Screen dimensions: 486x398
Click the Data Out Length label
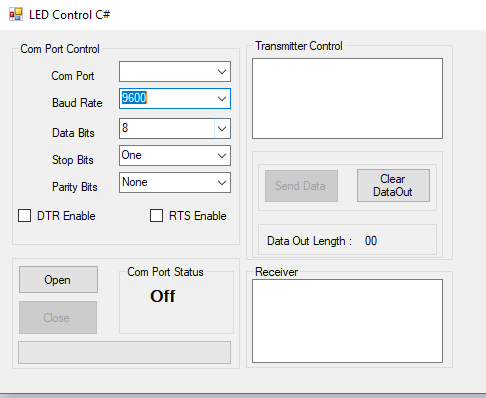309,241
